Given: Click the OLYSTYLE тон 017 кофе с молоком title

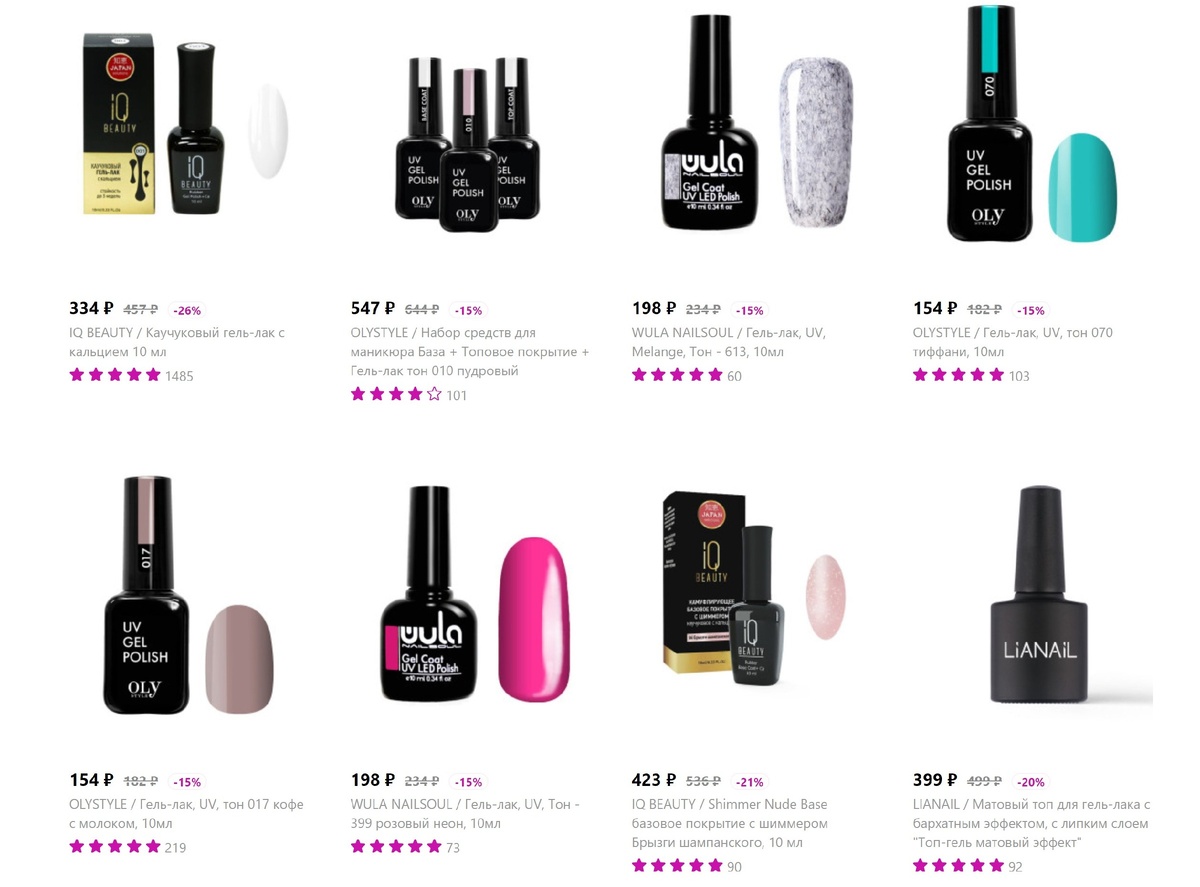Looking at the screenshot, I should [x=186, y=814].
